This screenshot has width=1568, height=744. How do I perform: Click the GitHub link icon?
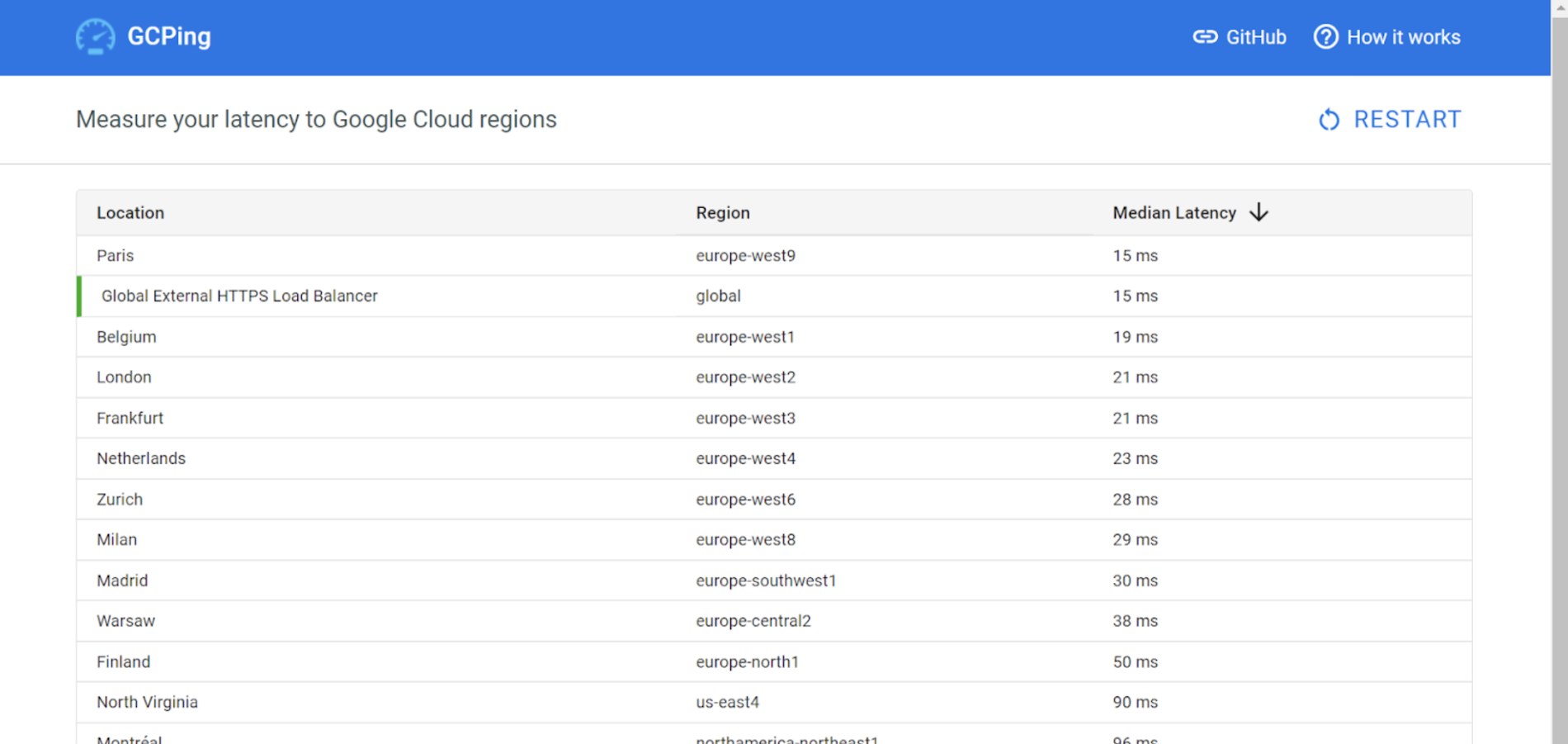coord(1205,37)
